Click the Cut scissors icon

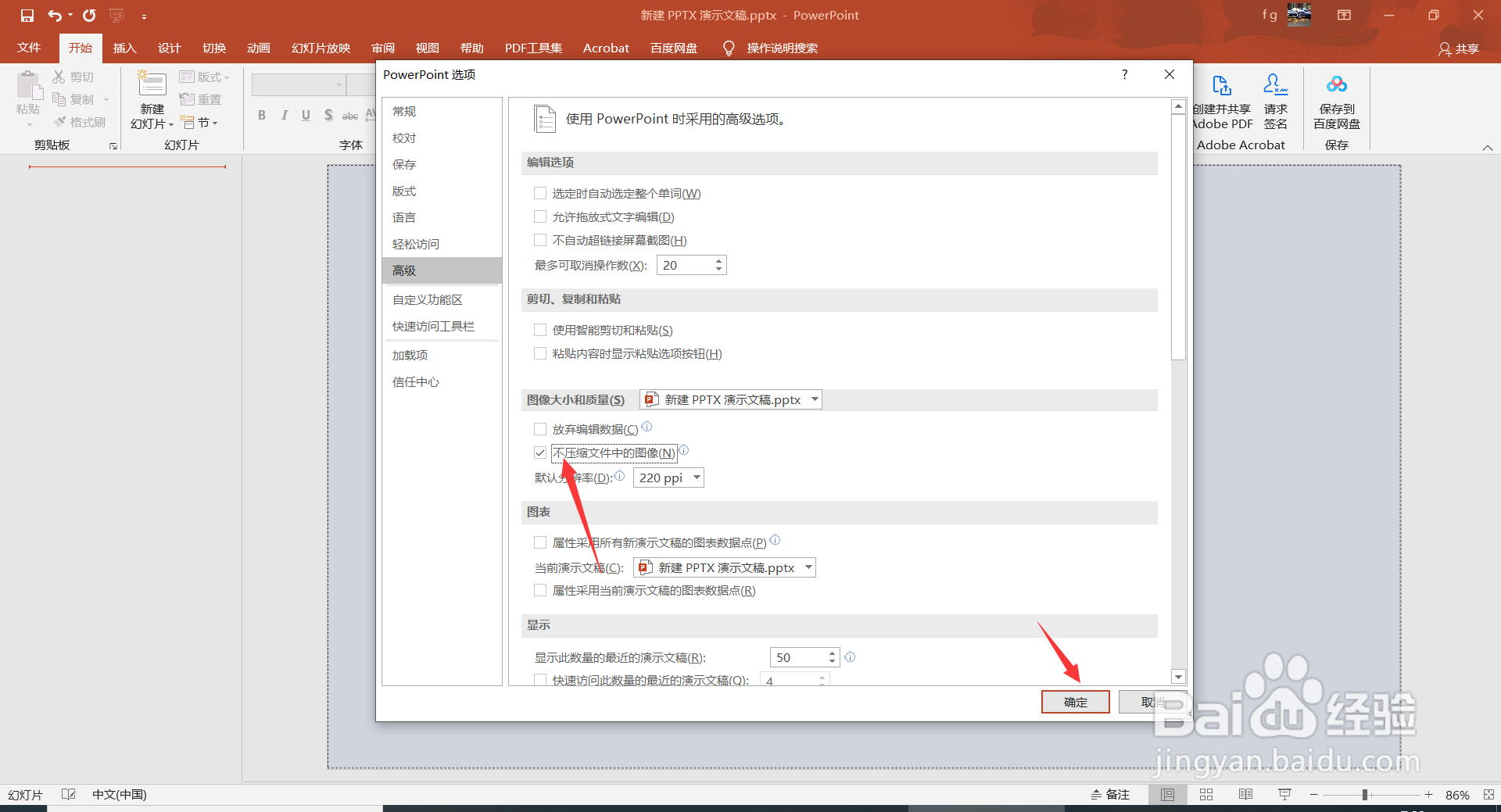[x=59, y=77]
